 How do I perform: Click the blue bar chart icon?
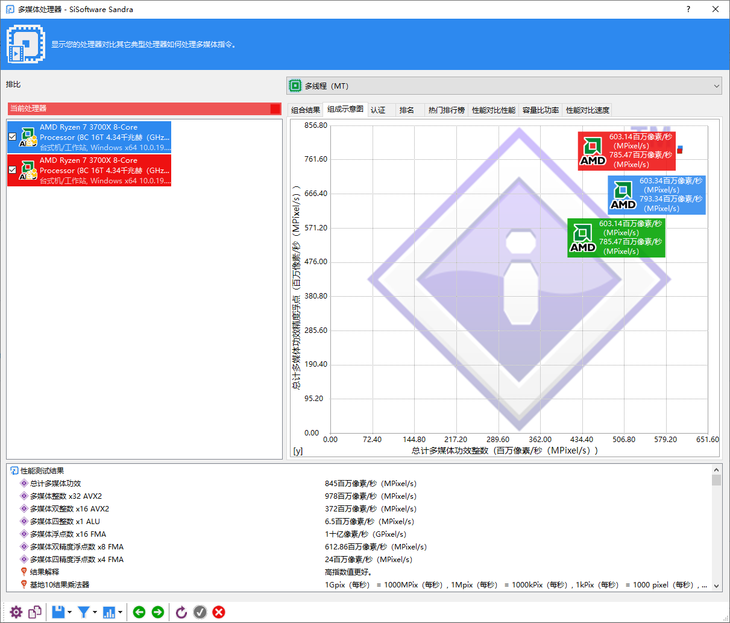point(109,612)
